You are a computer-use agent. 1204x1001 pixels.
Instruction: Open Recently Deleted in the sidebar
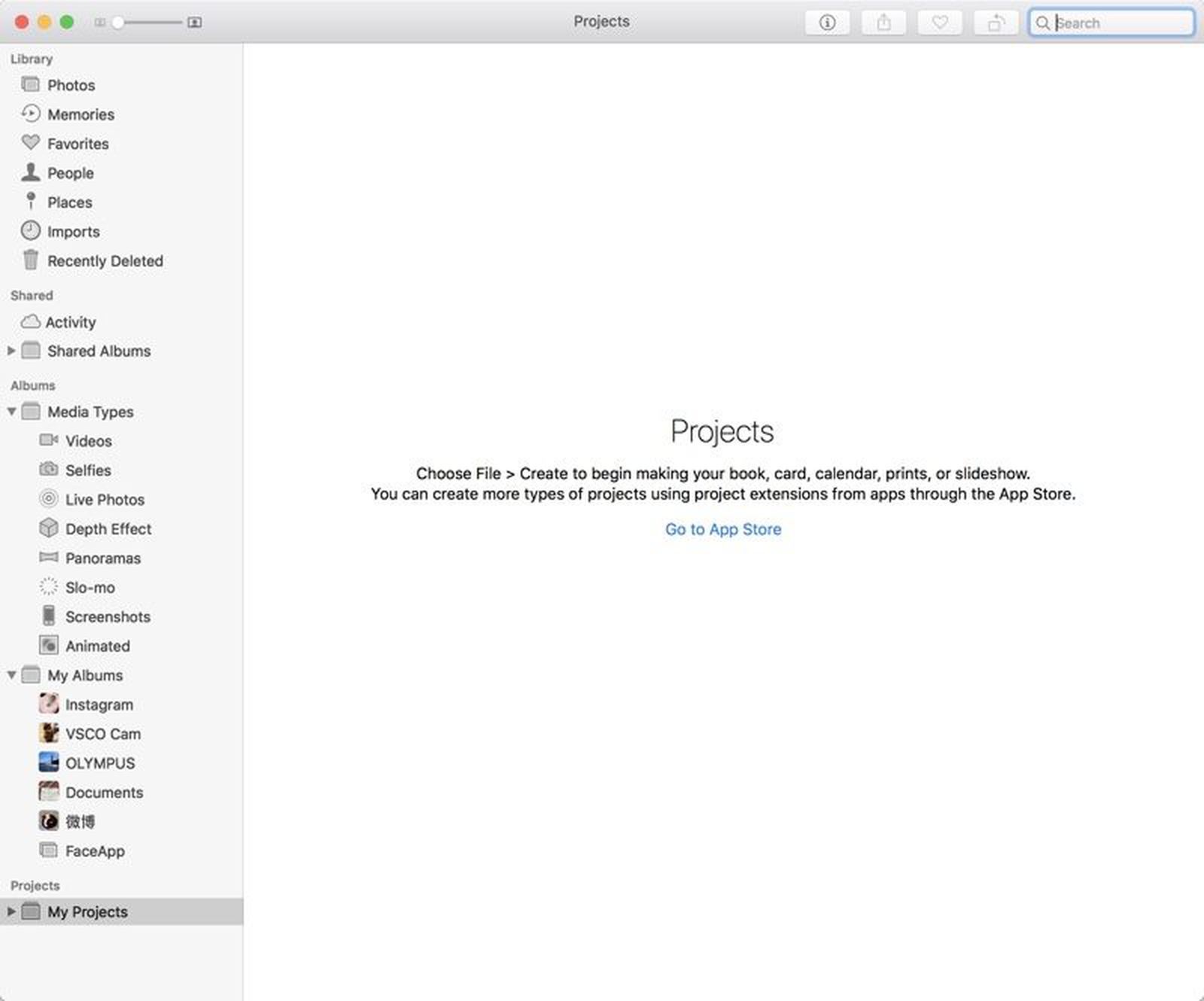(105, 260)
